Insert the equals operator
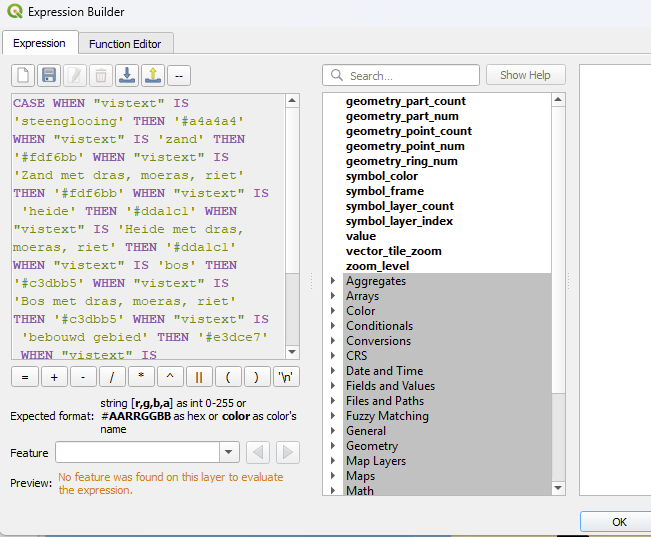 [25, 377]
